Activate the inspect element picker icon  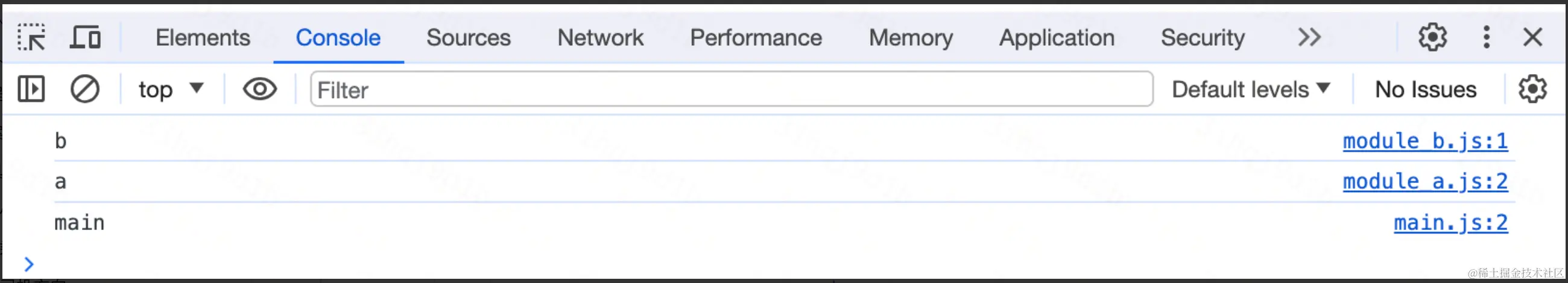pyautogui.click(x=31, y=38)
